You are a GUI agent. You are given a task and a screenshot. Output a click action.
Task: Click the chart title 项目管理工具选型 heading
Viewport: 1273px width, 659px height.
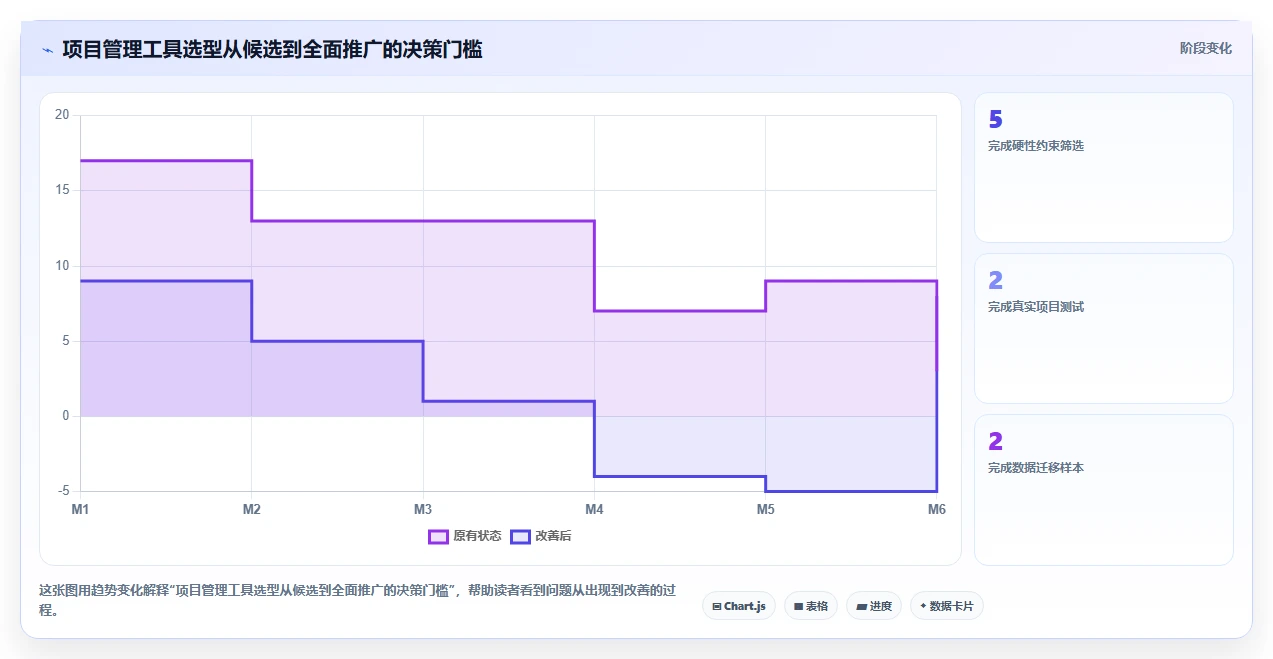tap(272, 49)
